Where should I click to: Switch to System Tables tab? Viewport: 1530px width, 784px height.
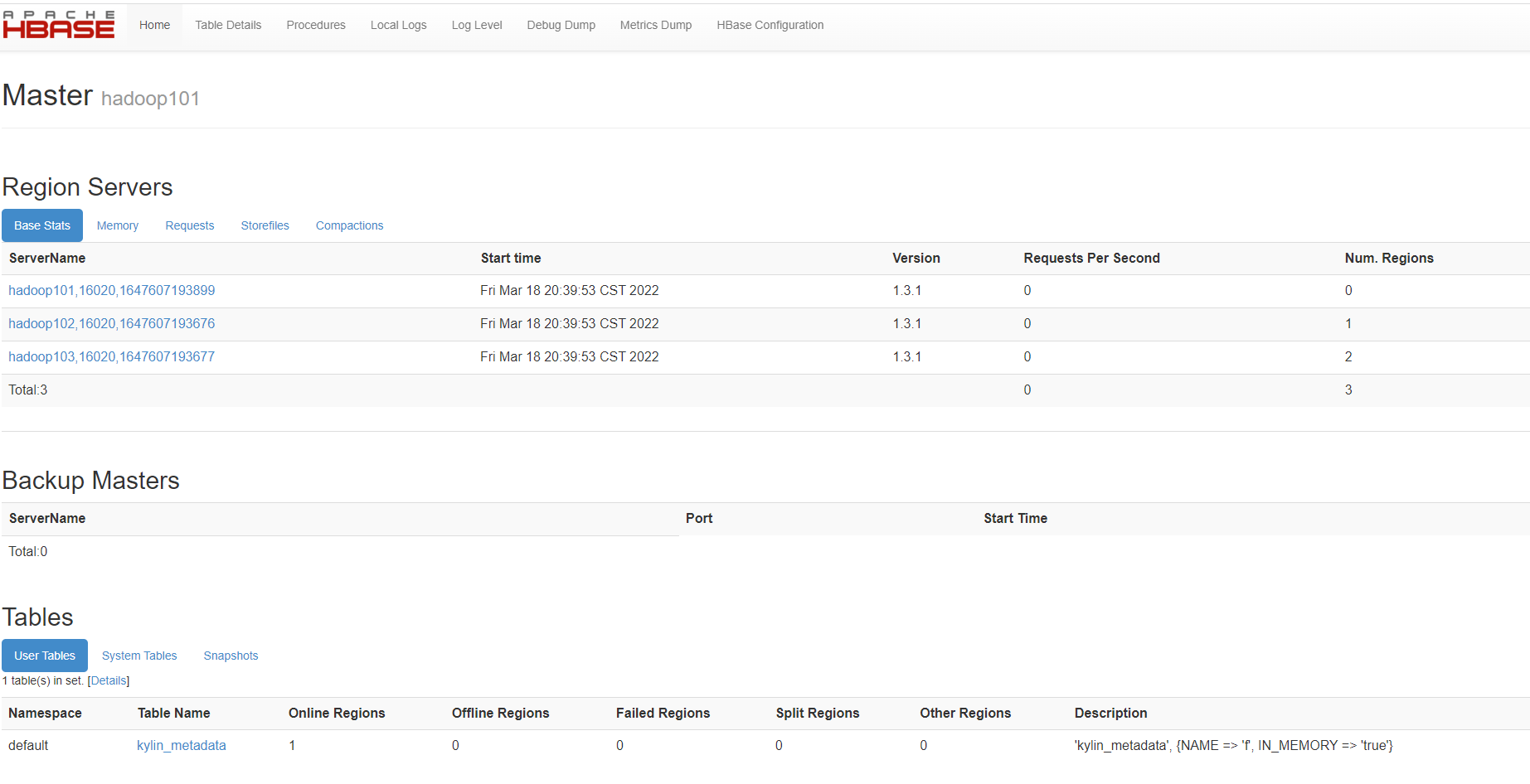[x=139, y=656]
